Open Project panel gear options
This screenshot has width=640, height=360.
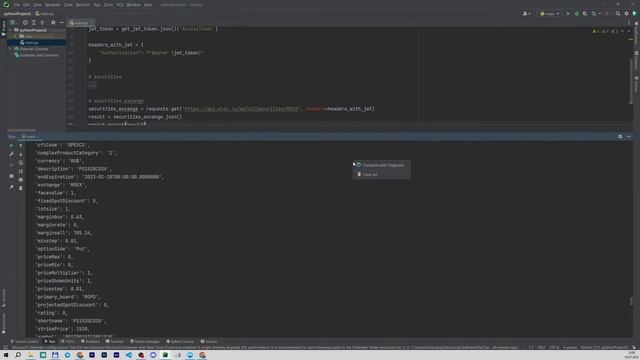click(x=53, y=22)
